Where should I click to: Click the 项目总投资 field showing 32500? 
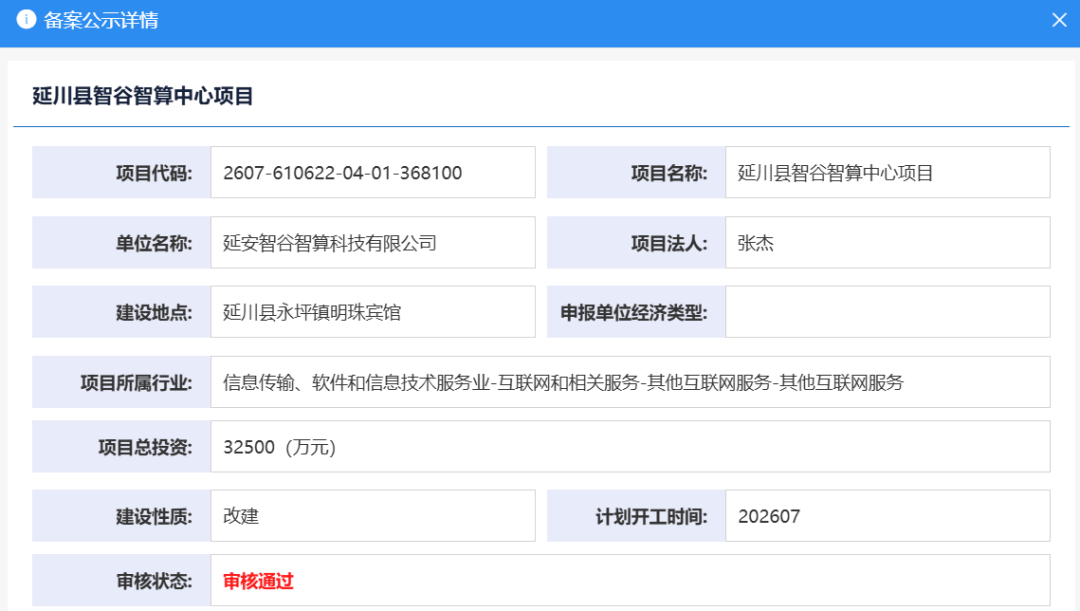[630, 446]
